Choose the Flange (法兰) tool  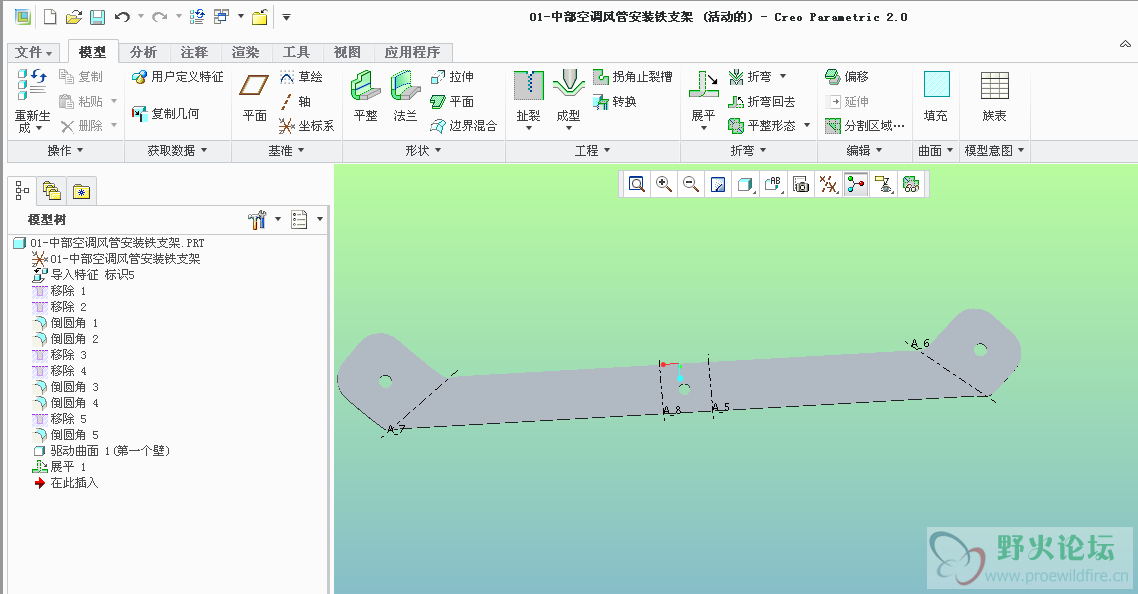[405, 97]
